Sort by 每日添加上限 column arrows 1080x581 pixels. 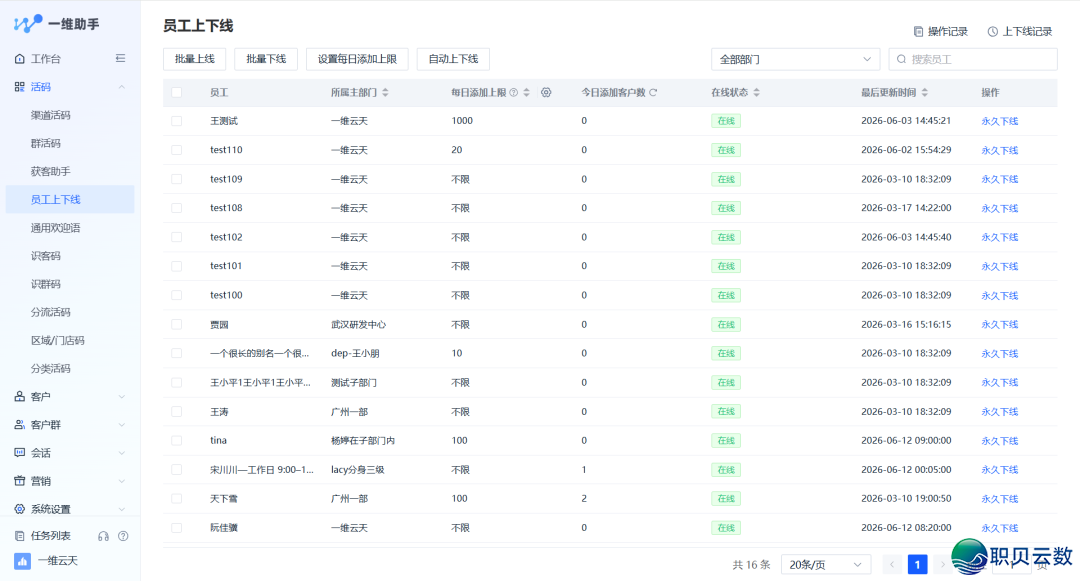[526, 92]
